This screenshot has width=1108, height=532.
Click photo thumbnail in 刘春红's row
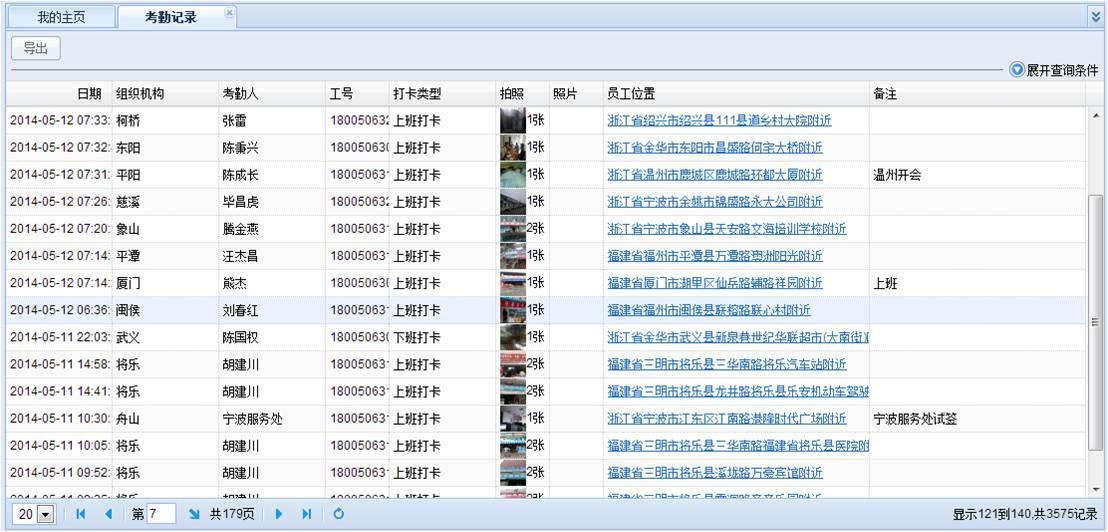click(x=512, y=310)
